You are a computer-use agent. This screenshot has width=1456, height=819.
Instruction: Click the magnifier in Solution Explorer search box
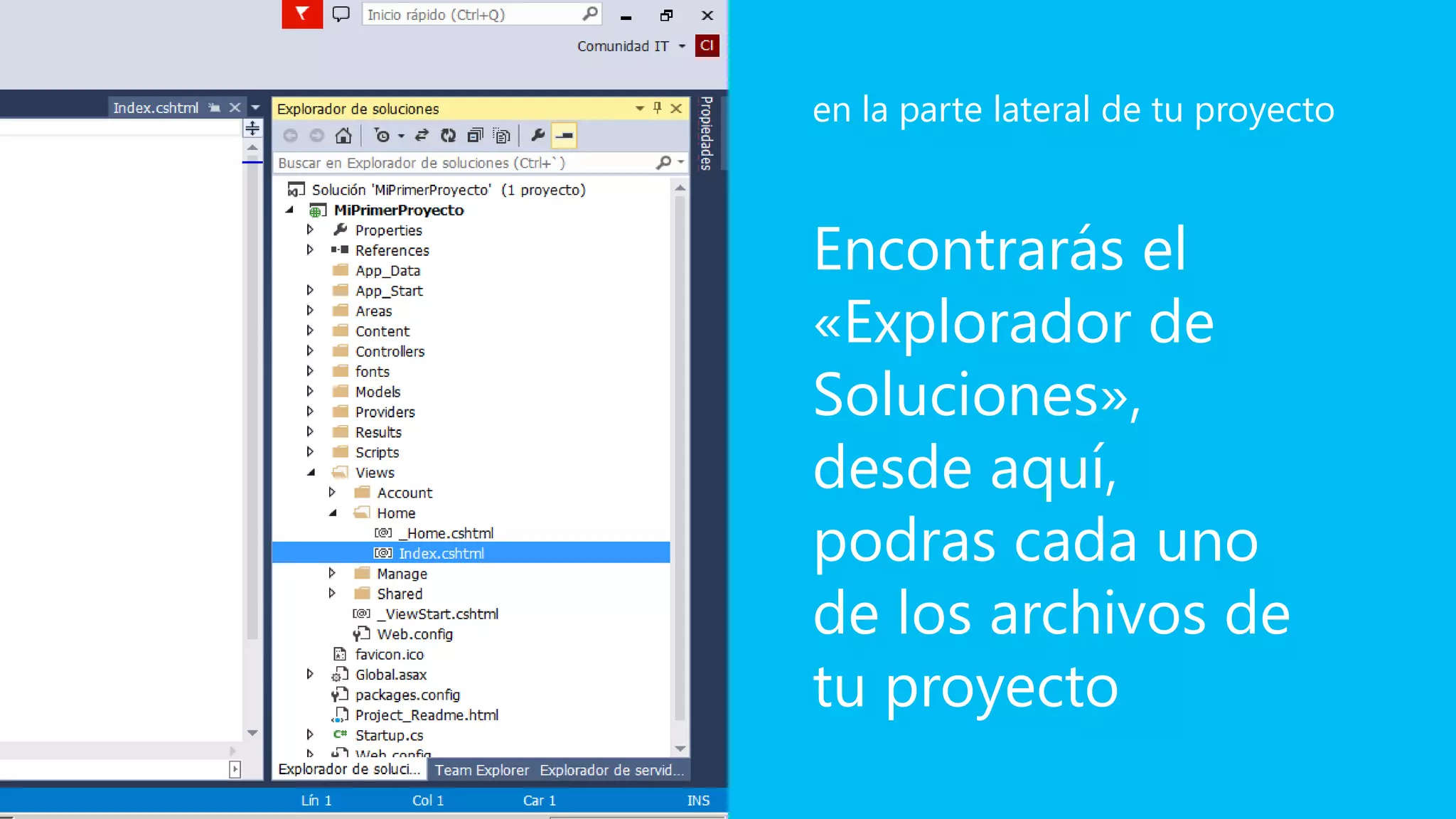663,163
